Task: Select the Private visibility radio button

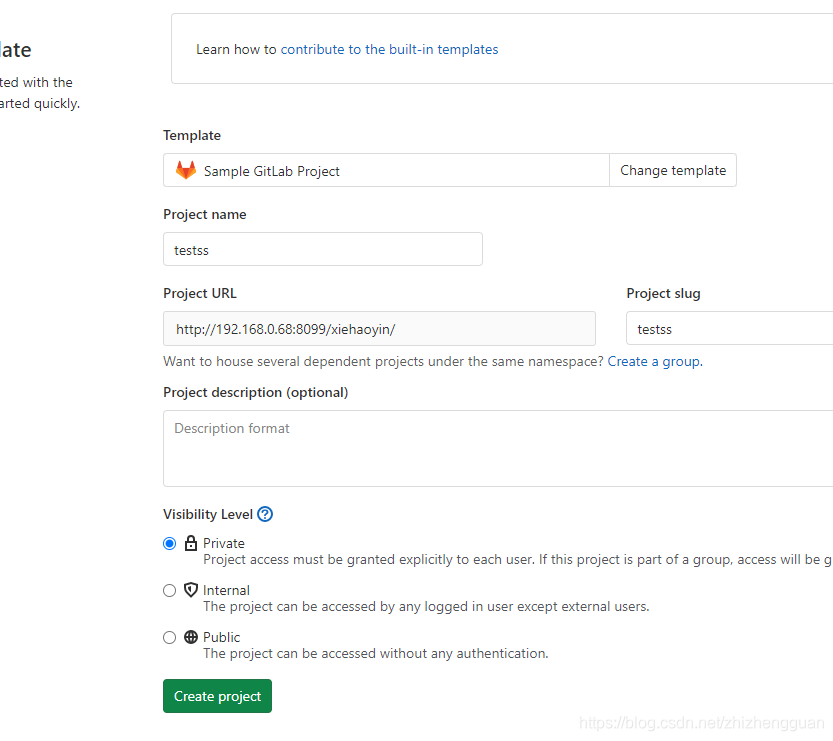Action: [x=169, y=543]
